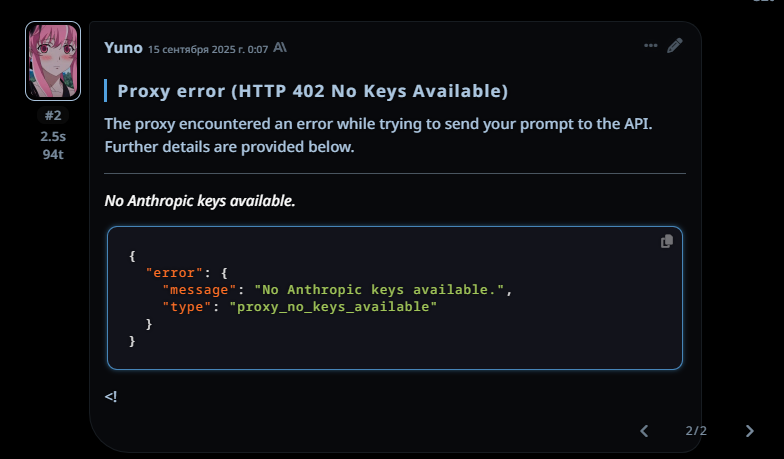
Task: Click the Anthropic model icon beside timestamp
Action: pyautogui.click(x=280, y=47)
